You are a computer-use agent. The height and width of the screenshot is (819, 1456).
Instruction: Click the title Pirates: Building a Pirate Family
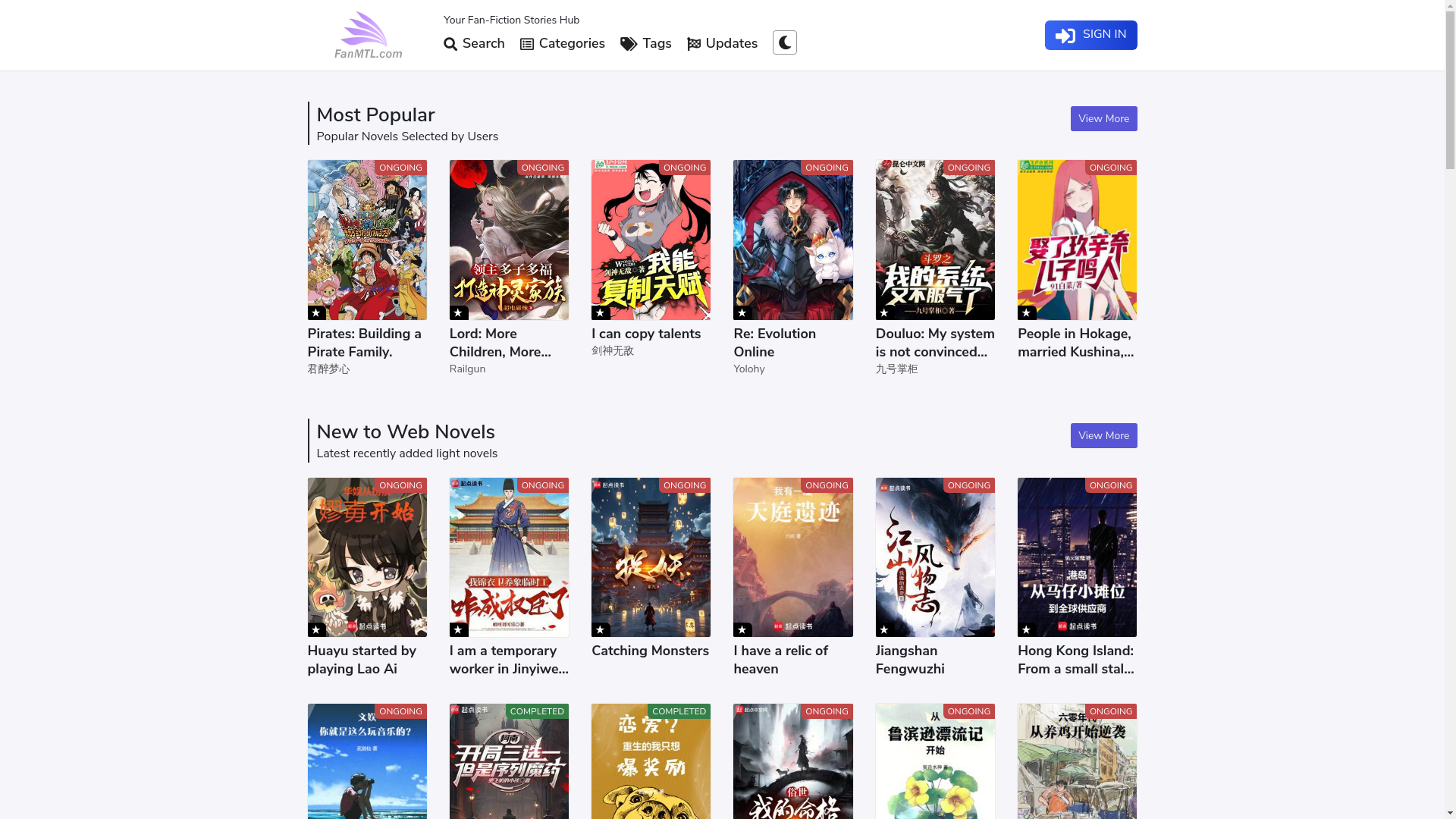point(364,343)
